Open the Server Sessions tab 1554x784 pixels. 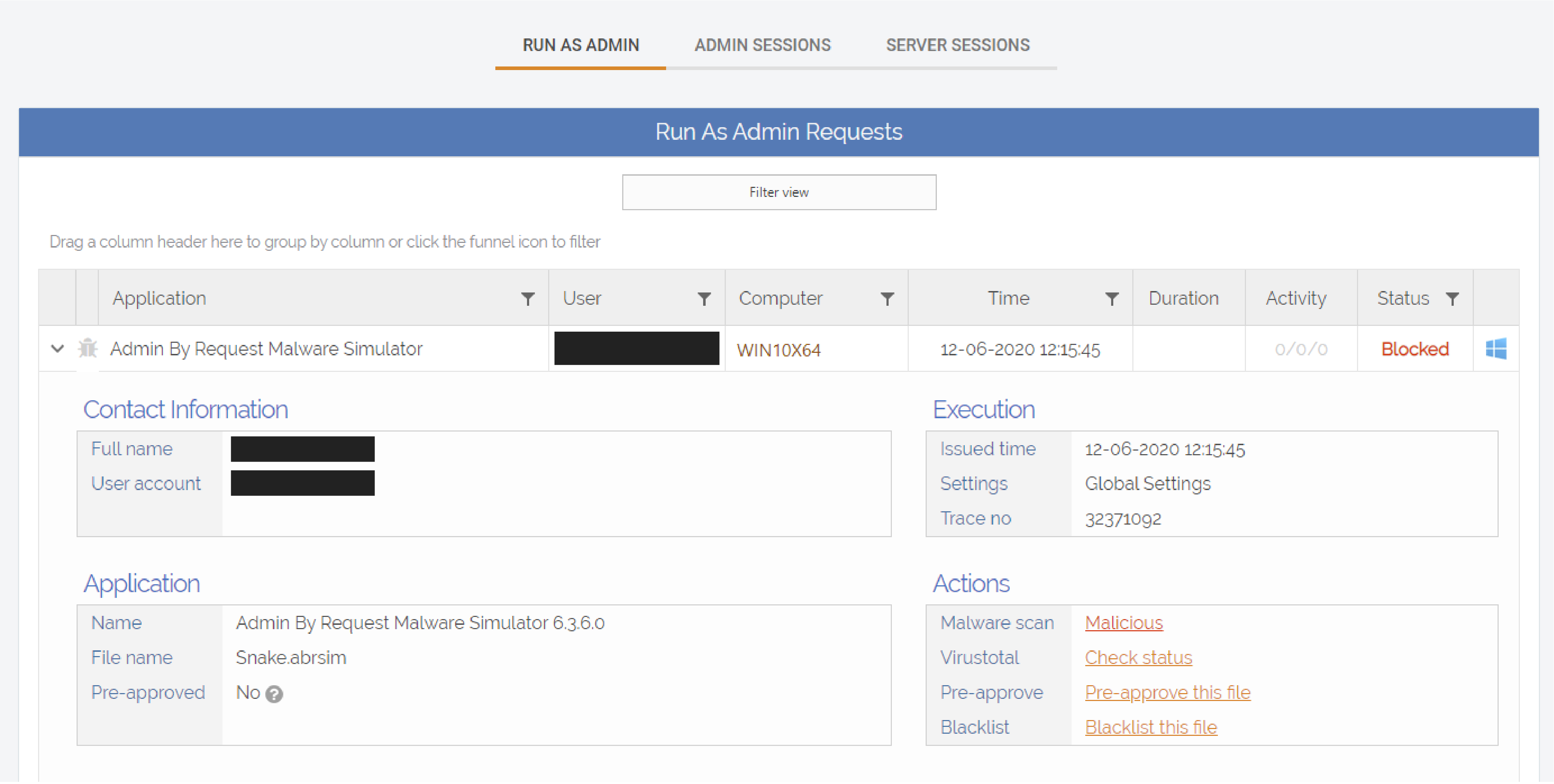point(957,45)
